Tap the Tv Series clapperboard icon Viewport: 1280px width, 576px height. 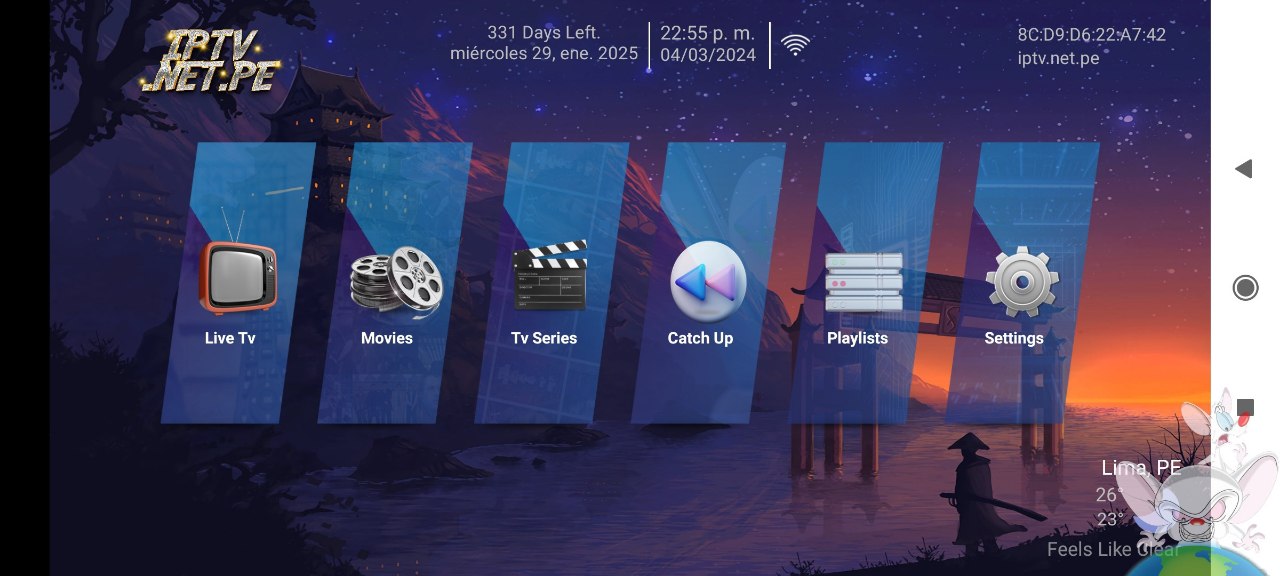(549, 275)
